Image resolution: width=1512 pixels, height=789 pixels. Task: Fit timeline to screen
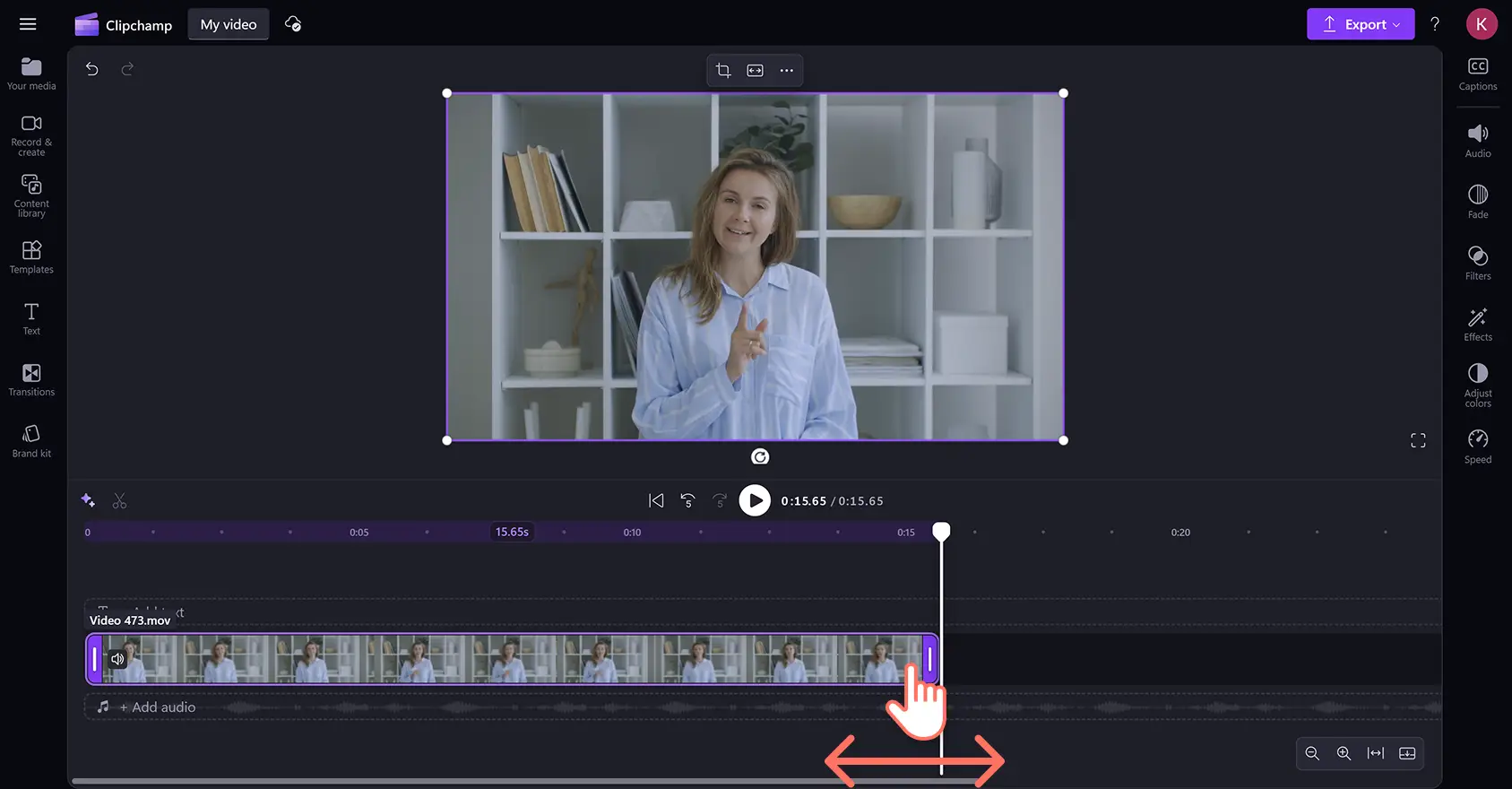[1376, 753]
